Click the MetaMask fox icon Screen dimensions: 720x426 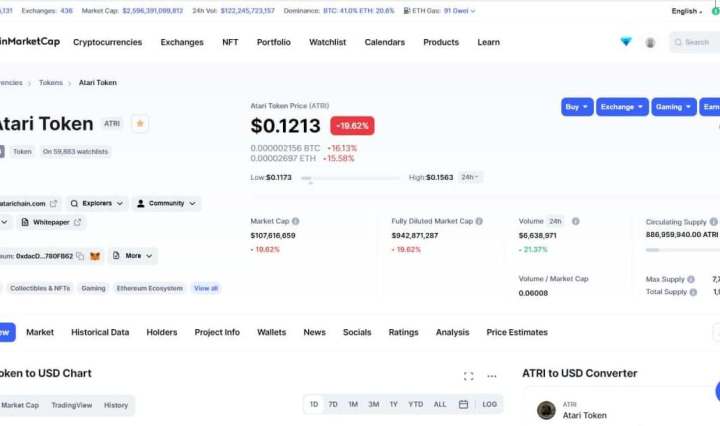pyautogui.click(x=96, y=256)
